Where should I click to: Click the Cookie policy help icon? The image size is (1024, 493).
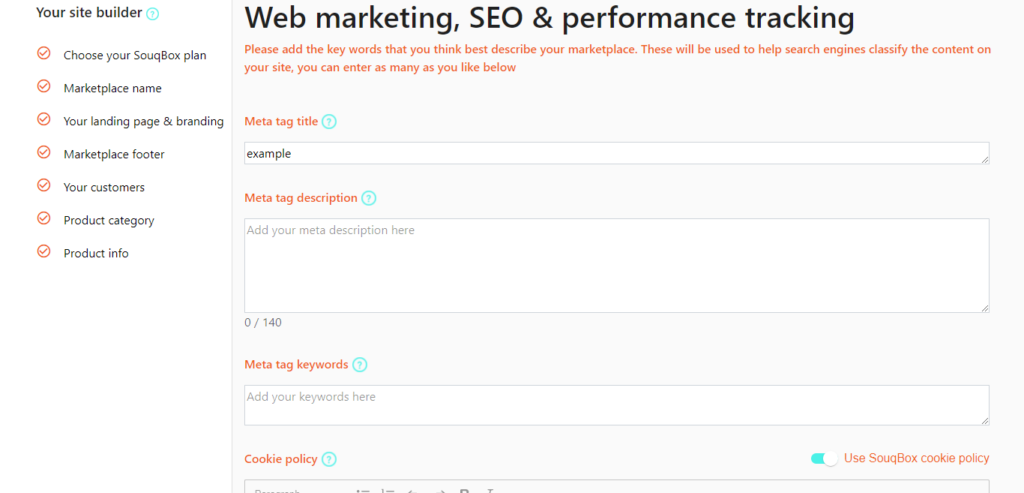tap(329, 460)
